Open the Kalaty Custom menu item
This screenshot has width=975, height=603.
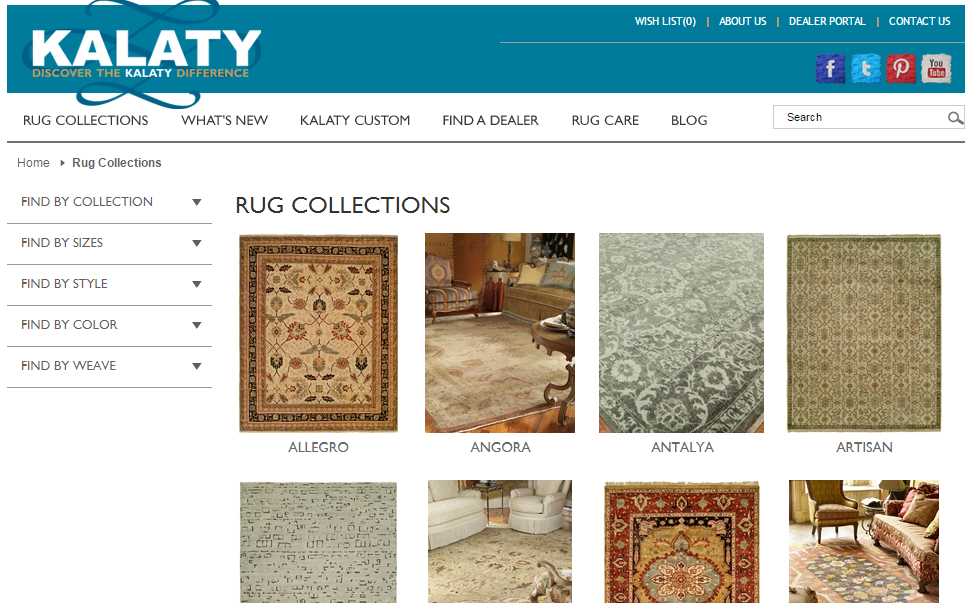click(x=354, y=121)
